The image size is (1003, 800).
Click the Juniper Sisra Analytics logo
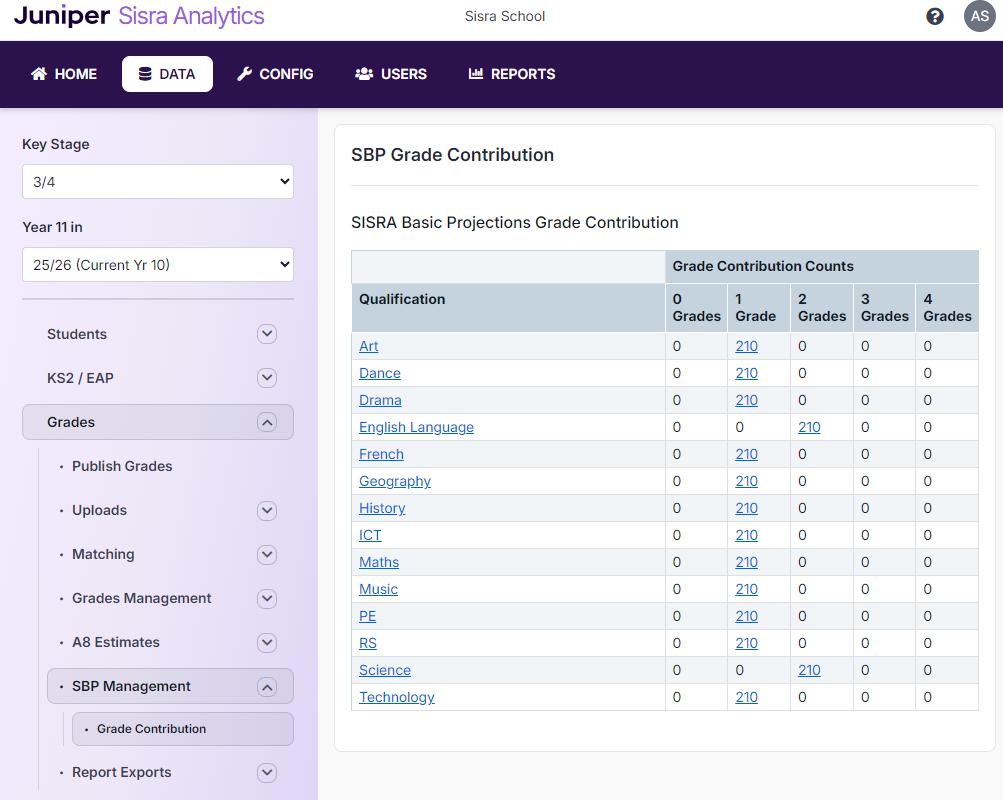(x=138, y=16)
